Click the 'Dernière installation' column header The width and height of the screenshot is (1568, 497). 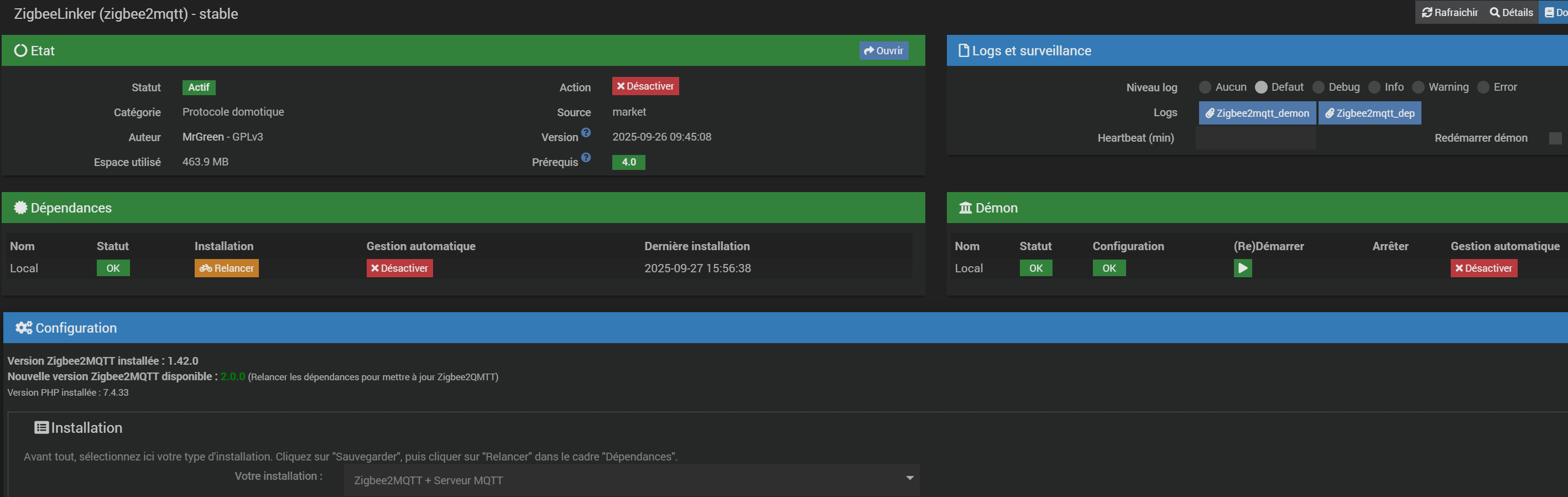697,246
